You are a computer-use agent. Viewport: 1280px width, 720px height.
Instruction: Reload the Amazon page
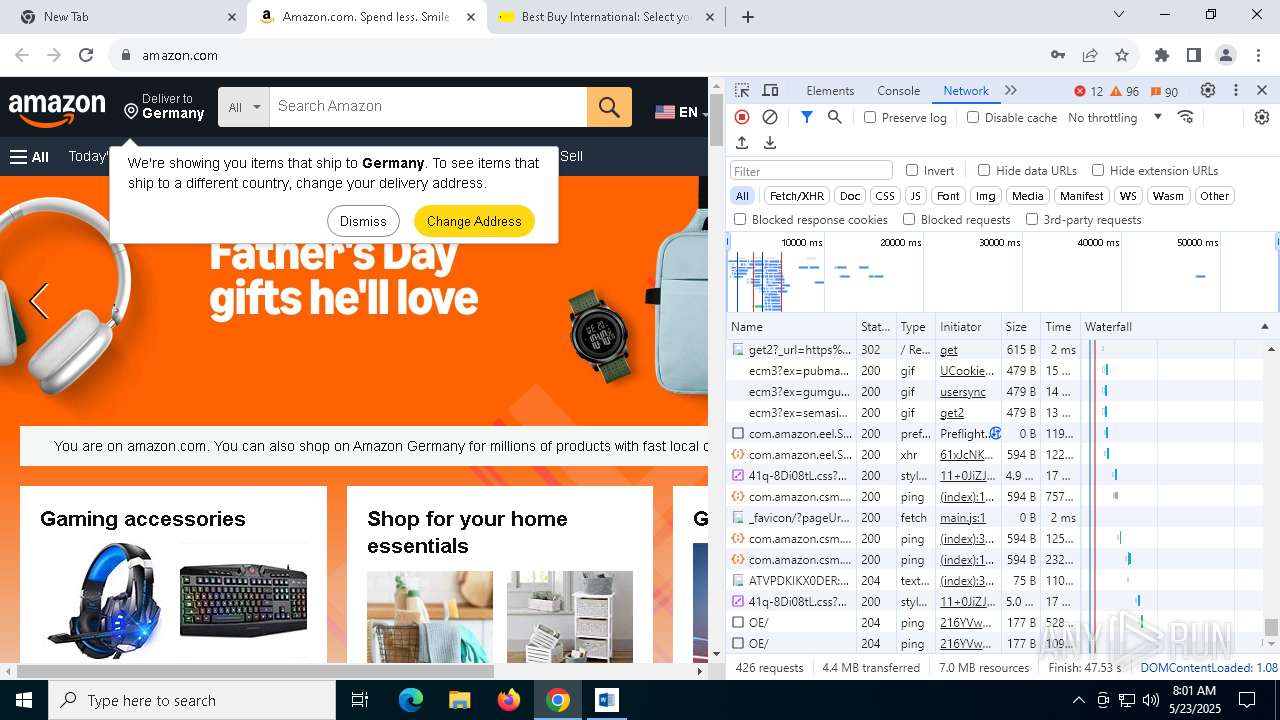click(86, 55)
